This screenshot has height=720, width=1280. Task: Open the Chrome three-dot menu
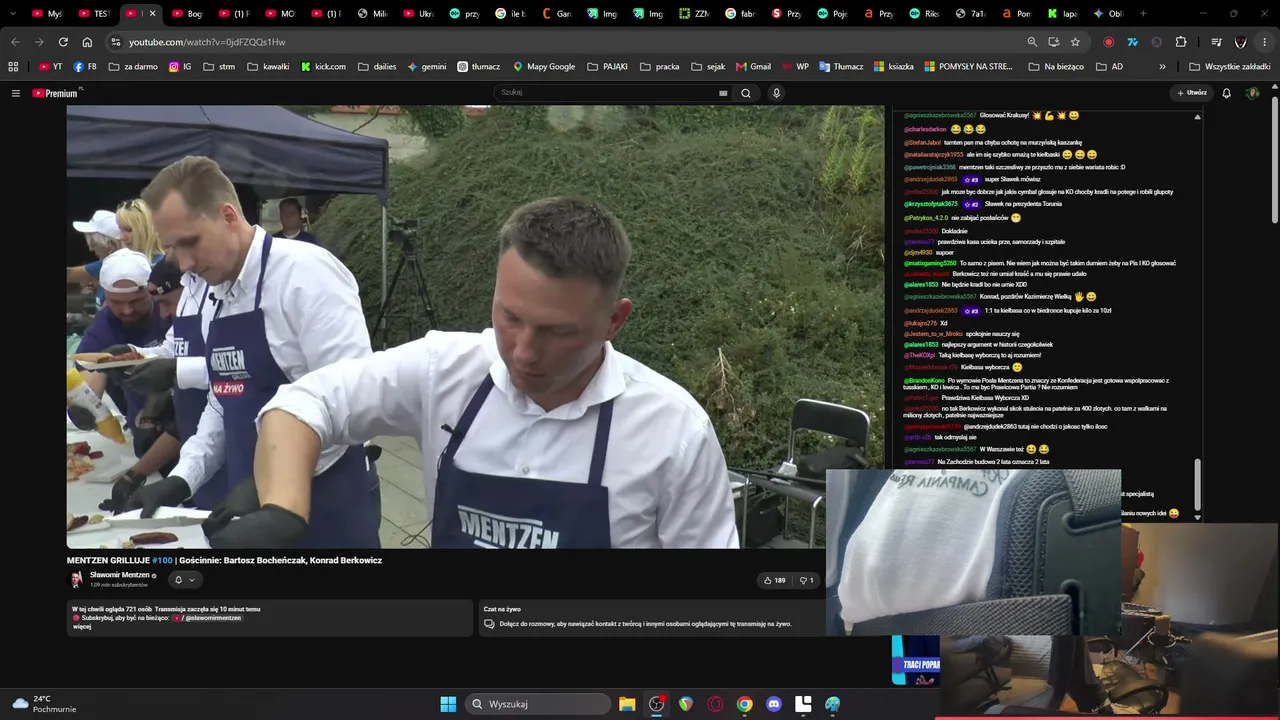(1265, 42)
